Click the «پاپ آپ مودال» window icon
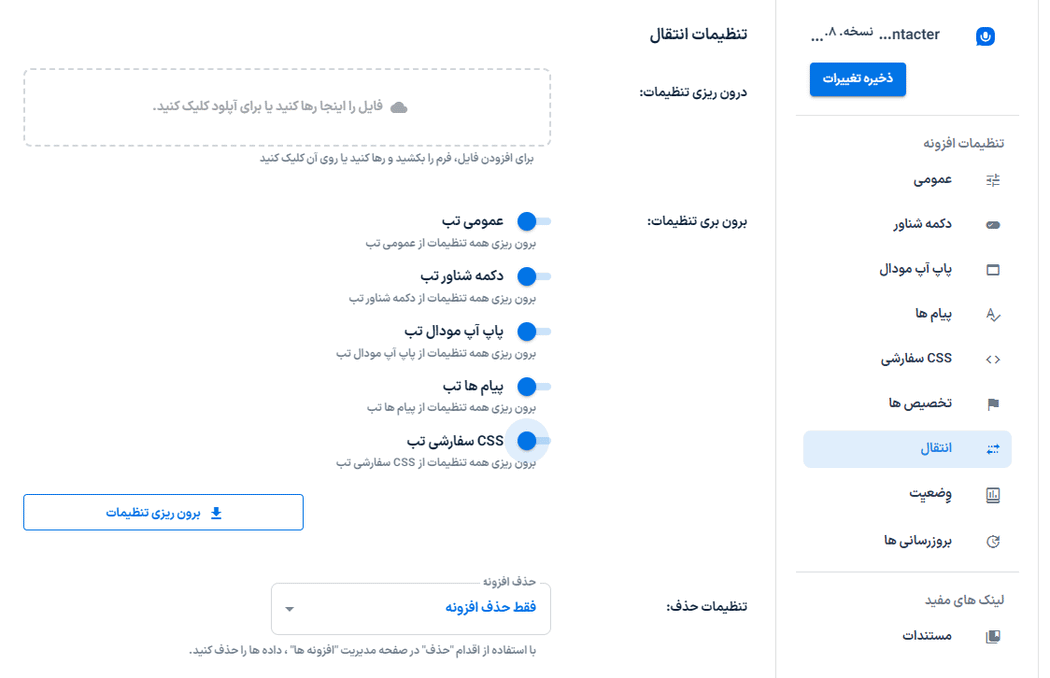This screenshot has height=678, width=1050. click(x=993, y=269)
